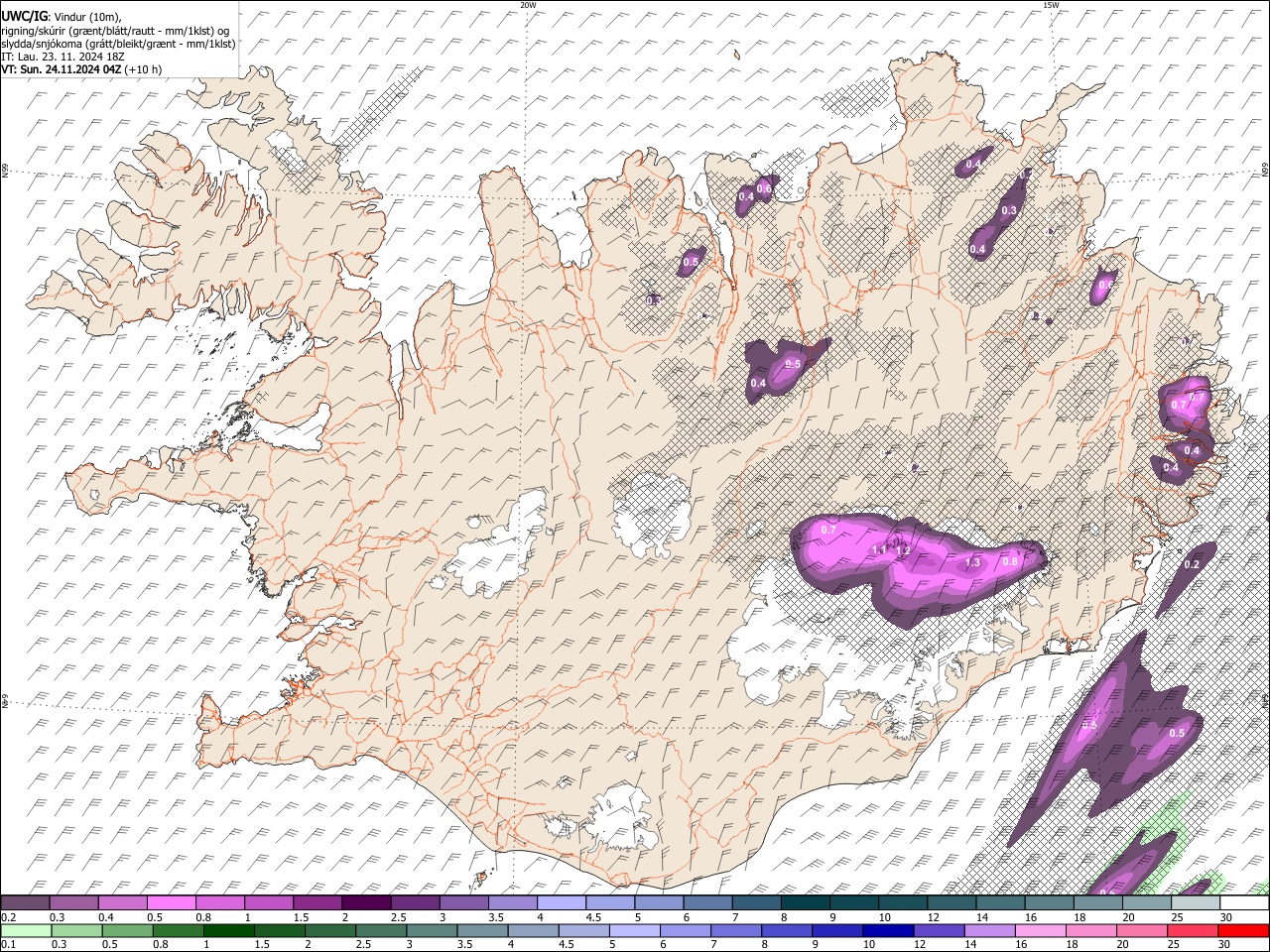The width and height of the screenshot is (1270, 952).
Task: Click the '1.2' precipitation value on the map
Action: click(904, 551)
